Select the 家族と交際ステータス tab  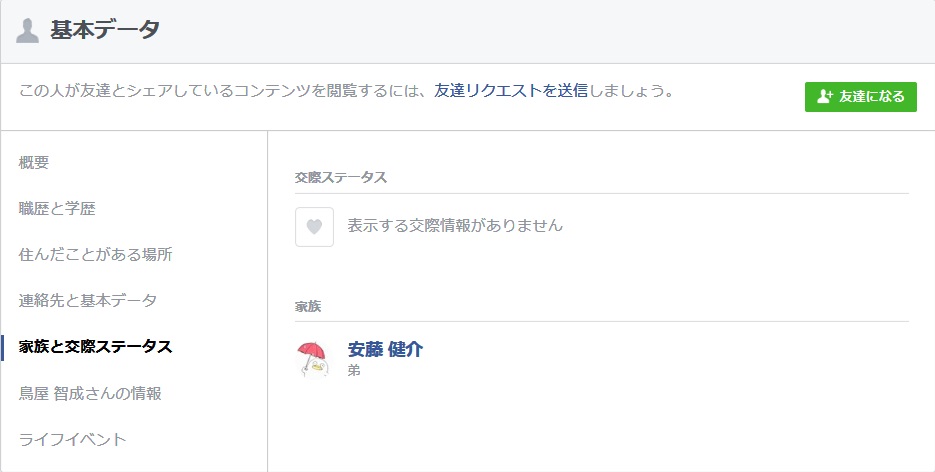pyautogui.click(x=95, y=347)
